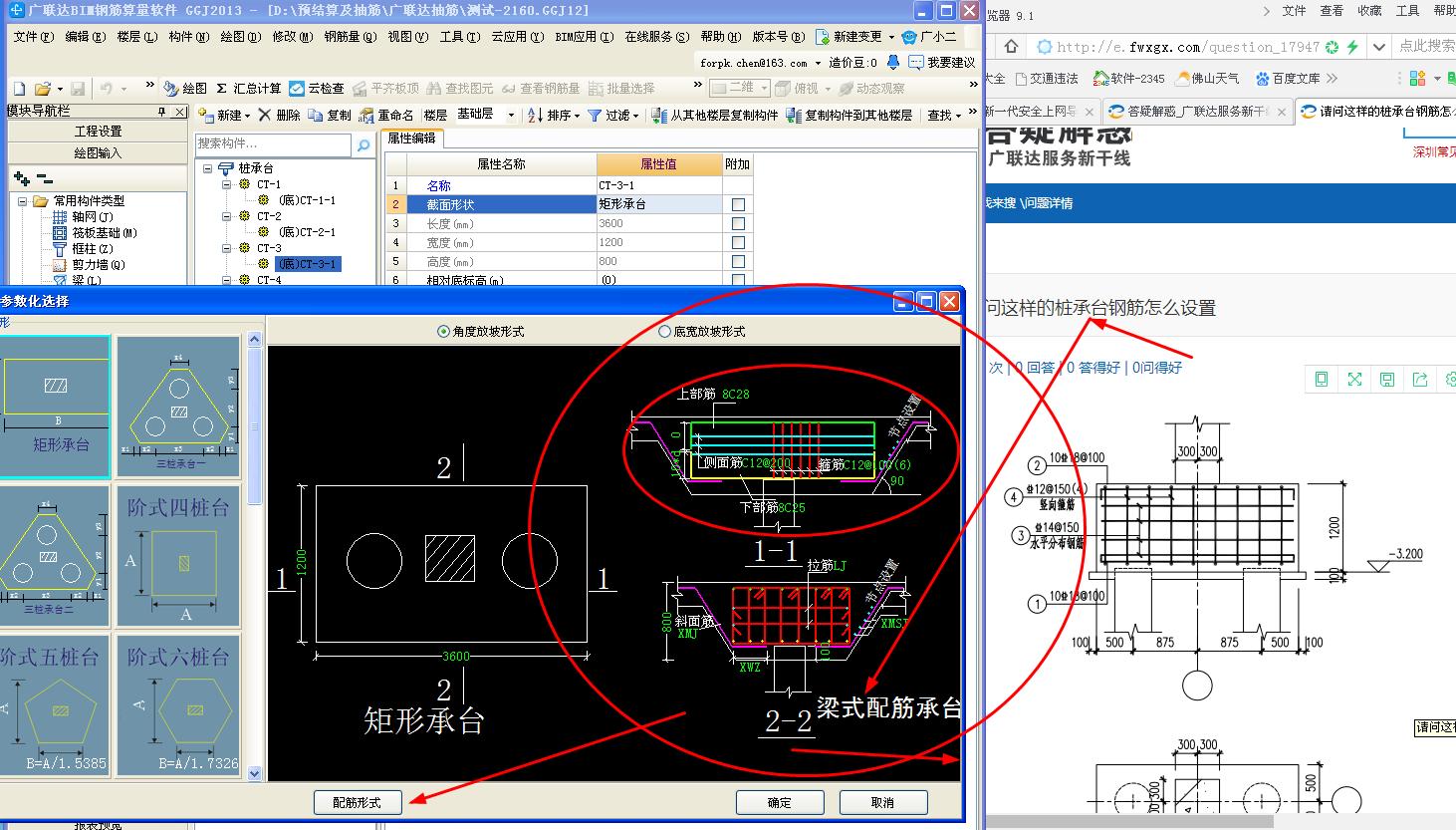The image size is (1456, 830).
Task: Collapse the 桩承台 tree root
Action: point(208,169)
